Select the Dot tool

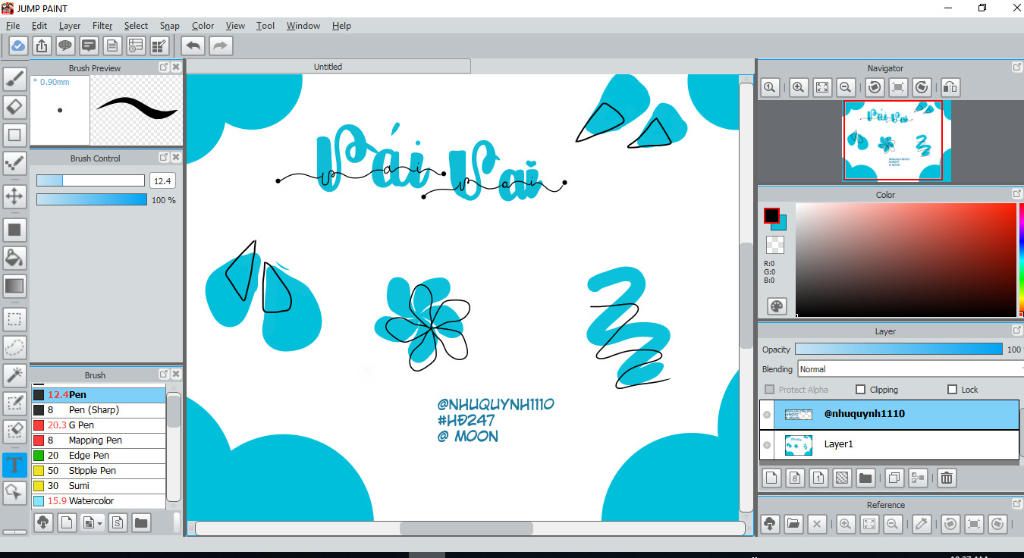click(x=14, y=163)
